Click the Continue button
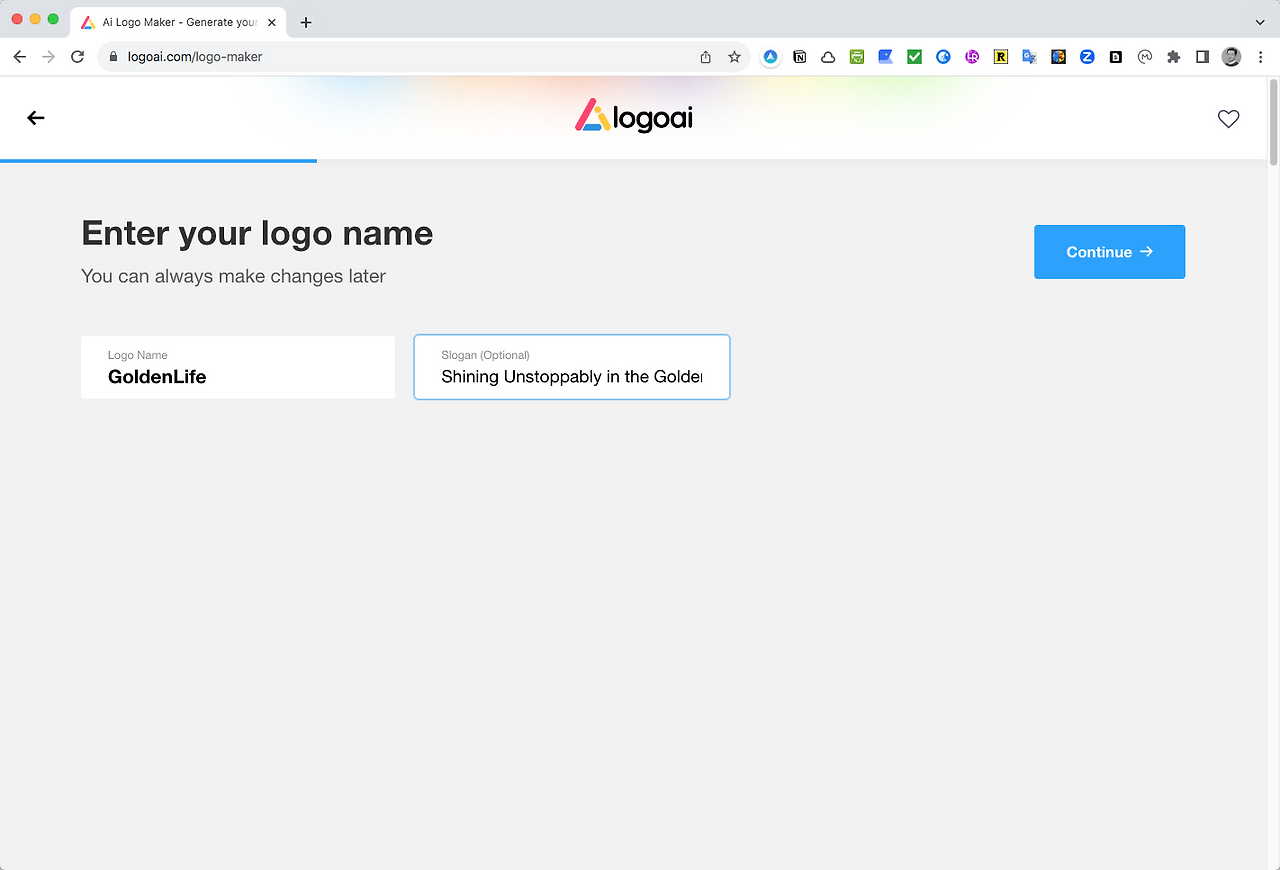Image resolution: width=1280 pixels, height=870 pixels. 1109,252
